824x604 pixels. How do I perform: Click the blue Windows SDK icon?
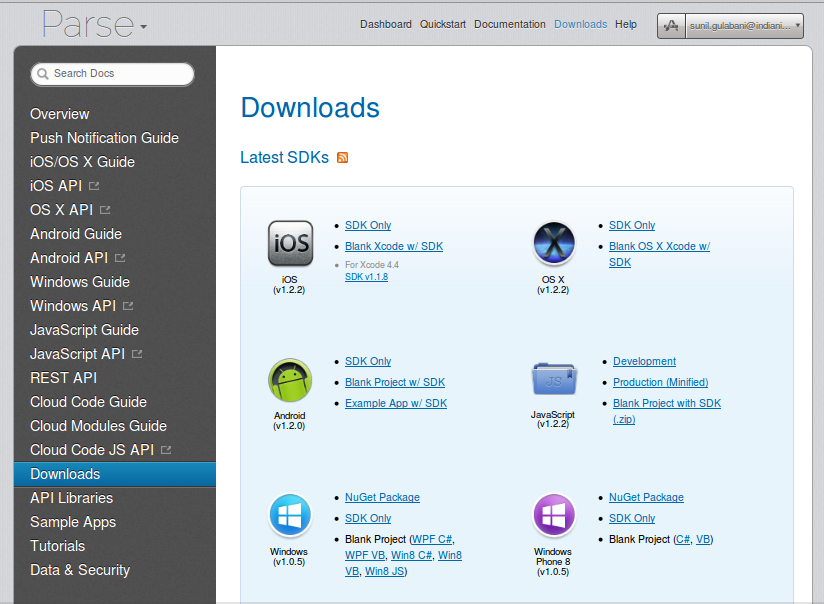click(x=290, y=515)
